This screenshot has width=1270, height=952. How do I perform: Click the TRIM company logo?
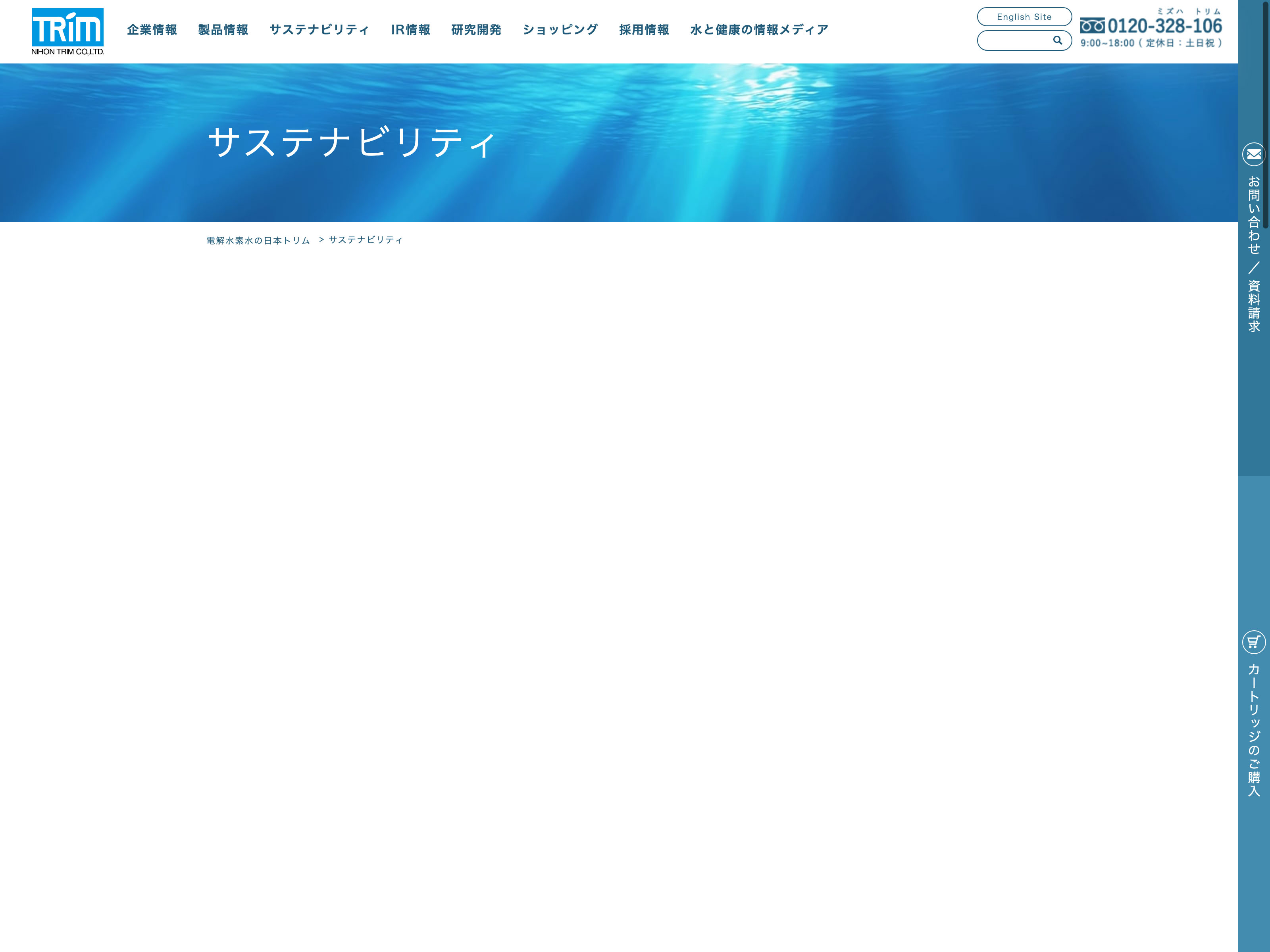[x=67, y=32]
